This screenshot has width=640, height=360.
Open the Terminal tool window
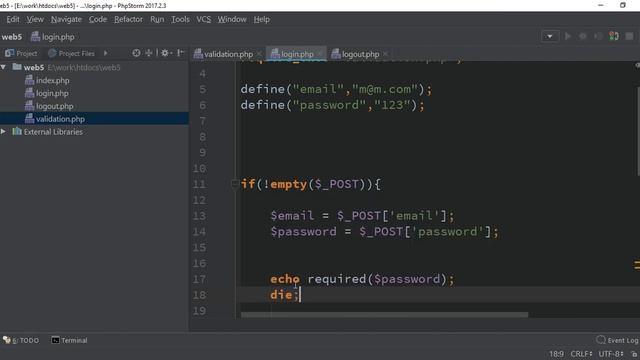[x=69, y=340]
